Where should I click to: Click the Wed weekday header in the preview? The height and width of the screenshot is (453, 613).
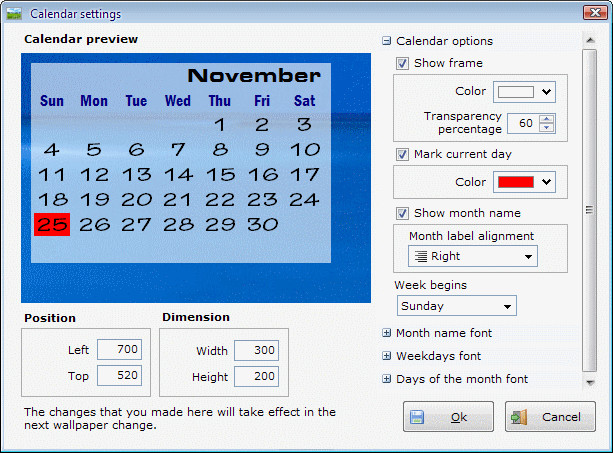[178, 101]
